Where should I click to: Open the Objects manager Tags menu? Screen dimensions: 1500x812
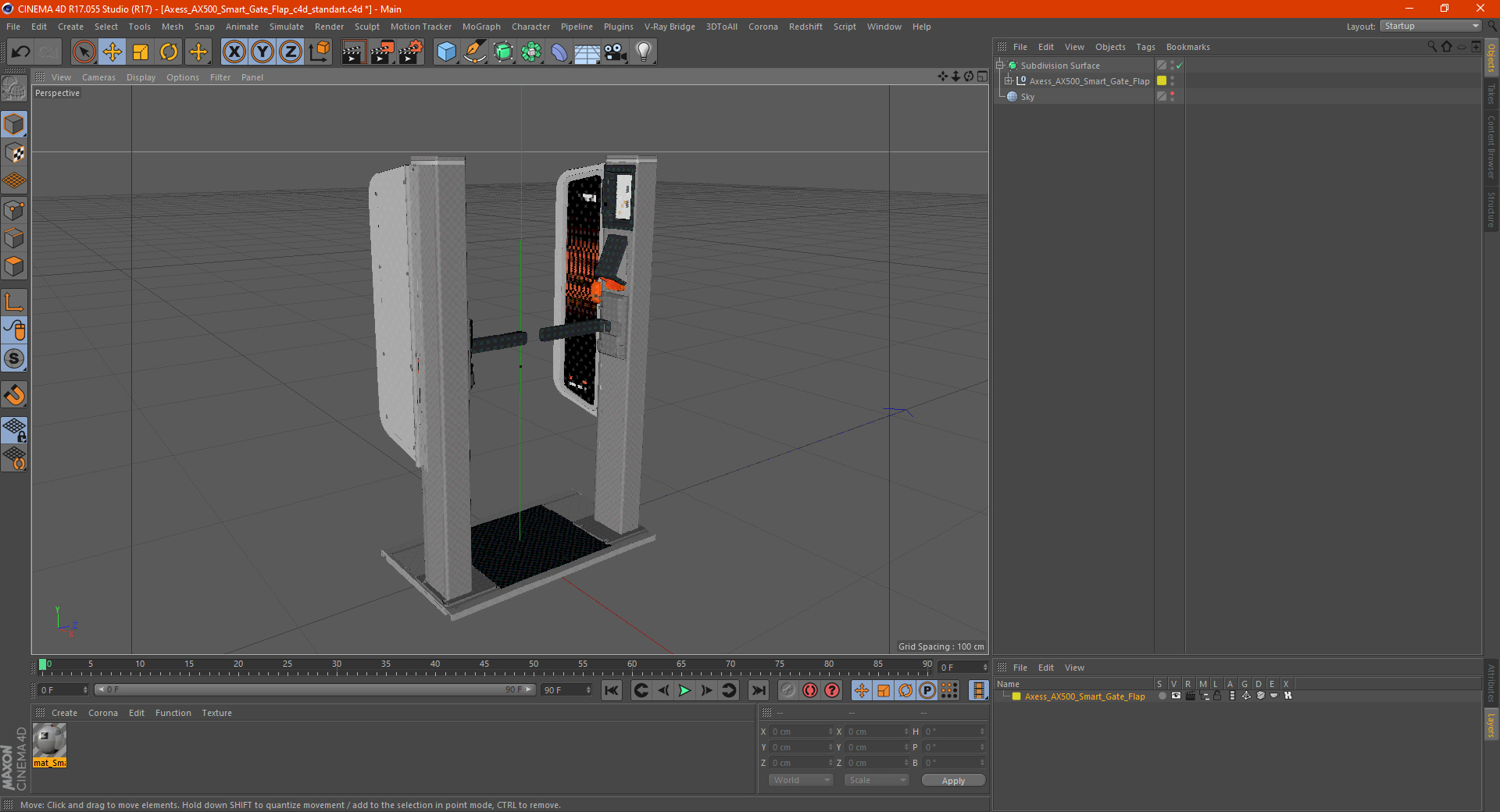(1145, 47)
